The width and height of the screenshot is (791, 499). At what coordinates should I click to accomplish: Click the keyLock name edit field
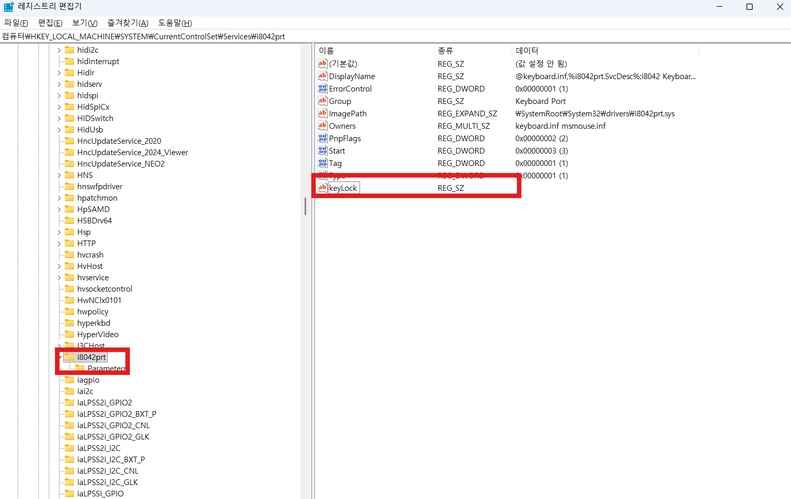[x=344, y=188]
